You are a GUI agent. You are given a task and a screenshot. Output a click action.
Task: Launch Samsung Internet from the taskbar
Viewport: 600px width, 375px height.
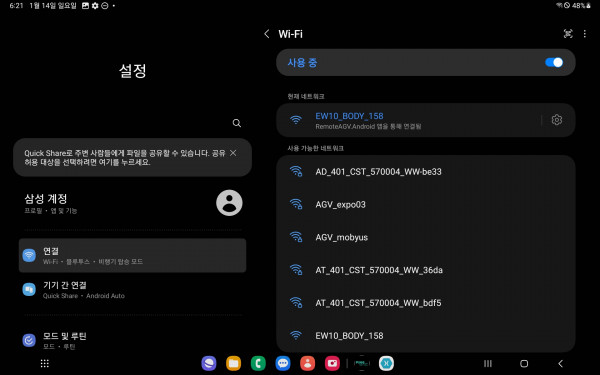209,363
